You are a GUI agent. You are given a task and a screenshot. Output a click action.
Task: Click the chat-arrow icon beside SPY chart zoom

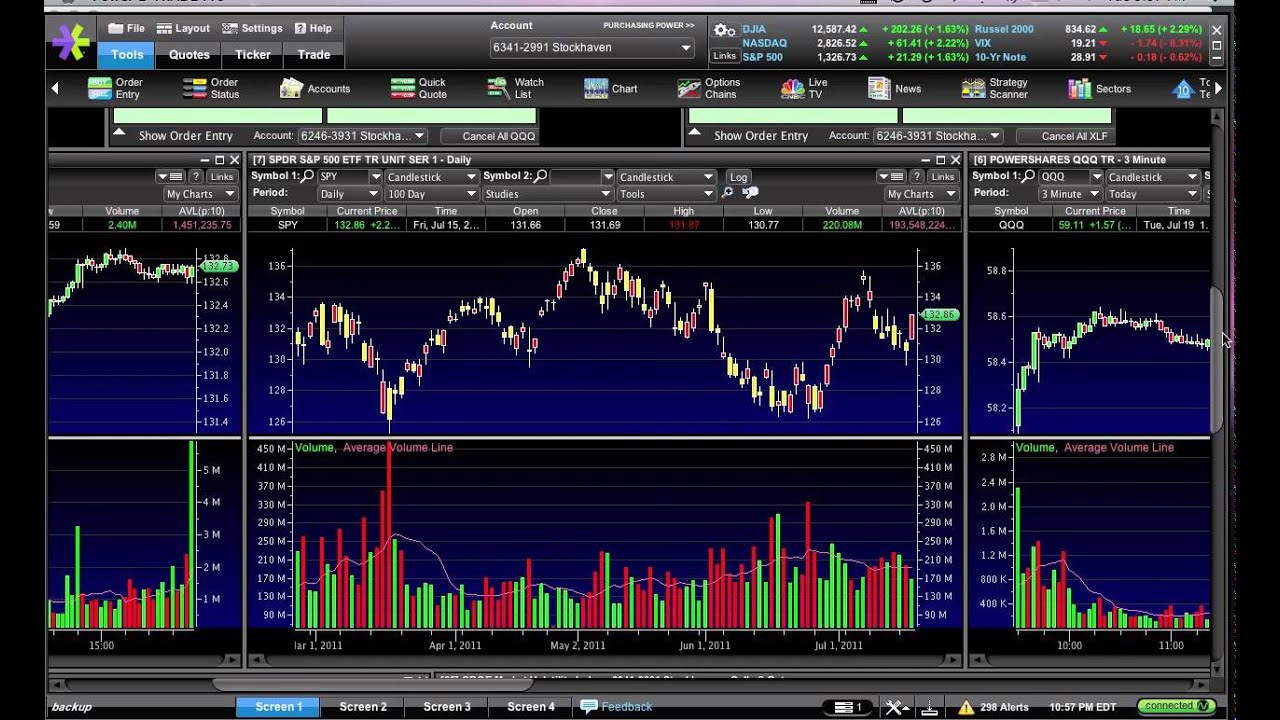point(750,193)
